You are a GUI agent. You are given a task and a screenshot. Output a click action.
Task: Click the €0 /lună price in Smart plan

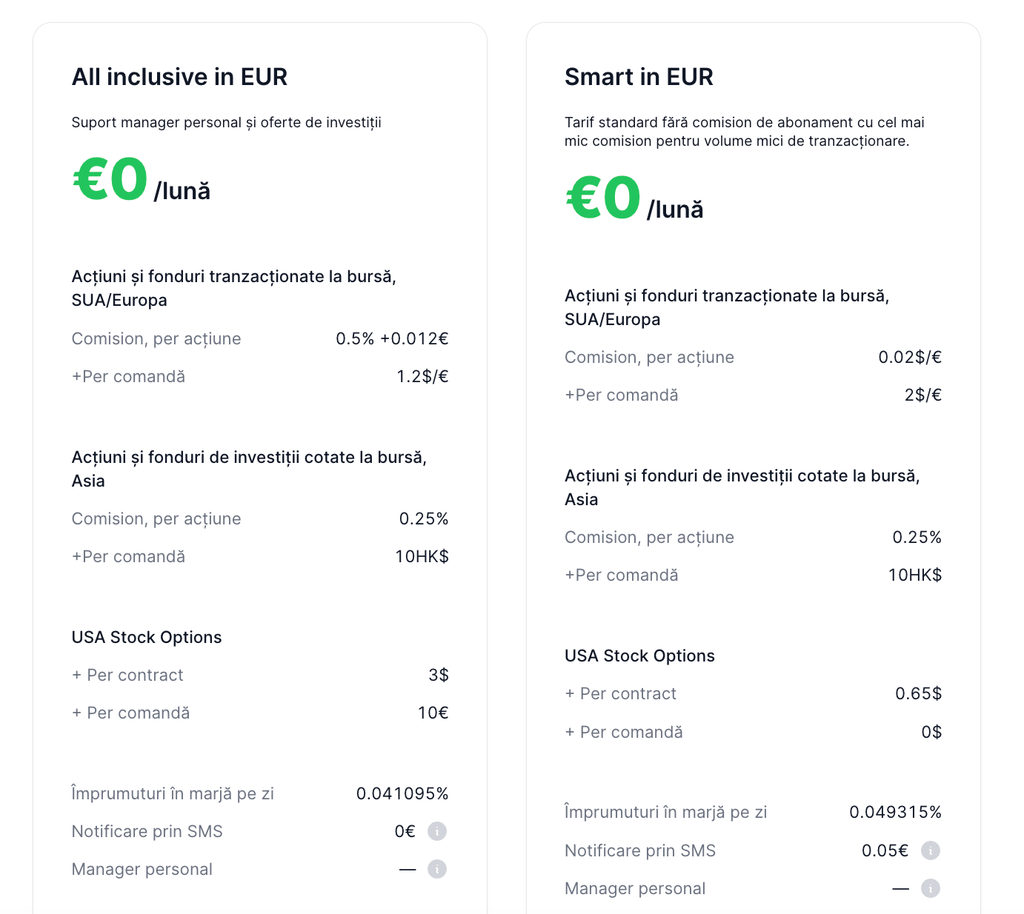click(634, 201)
